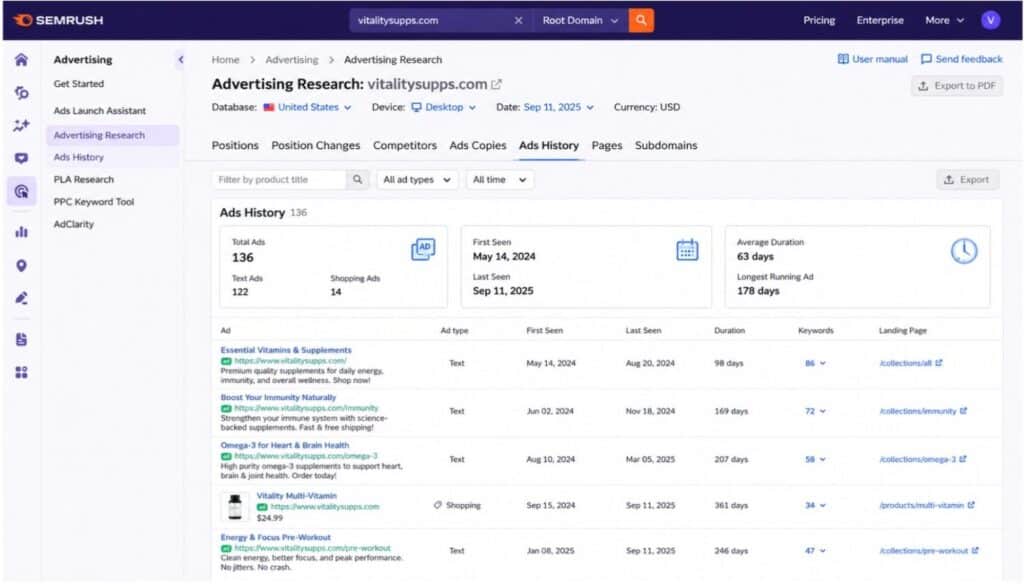The image size is (1024, 584).
Task: Expand the 72 keywords dropdown
Action: 815,411
